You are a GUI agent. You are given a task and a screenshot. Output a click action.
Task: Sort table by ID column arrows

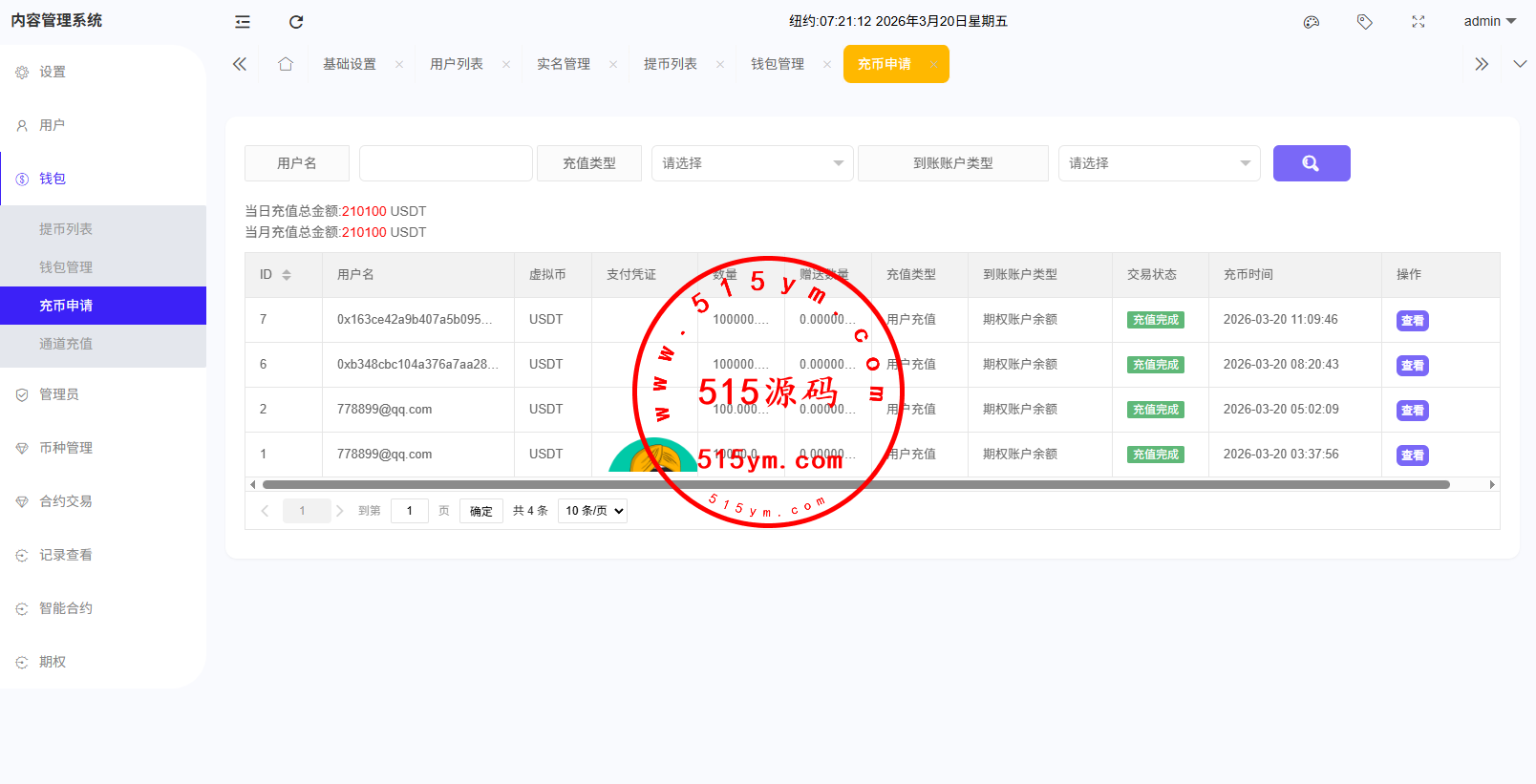[287, 275]
